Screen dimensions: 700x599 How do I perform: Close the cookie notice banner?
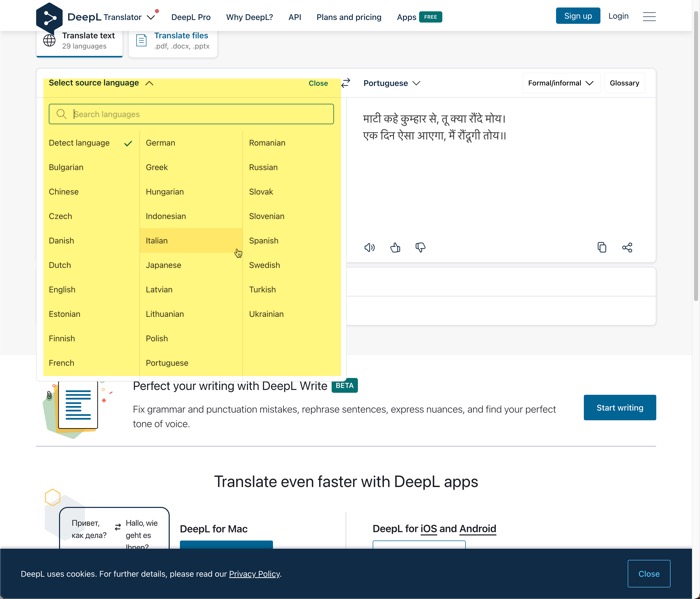coord(649,574)
